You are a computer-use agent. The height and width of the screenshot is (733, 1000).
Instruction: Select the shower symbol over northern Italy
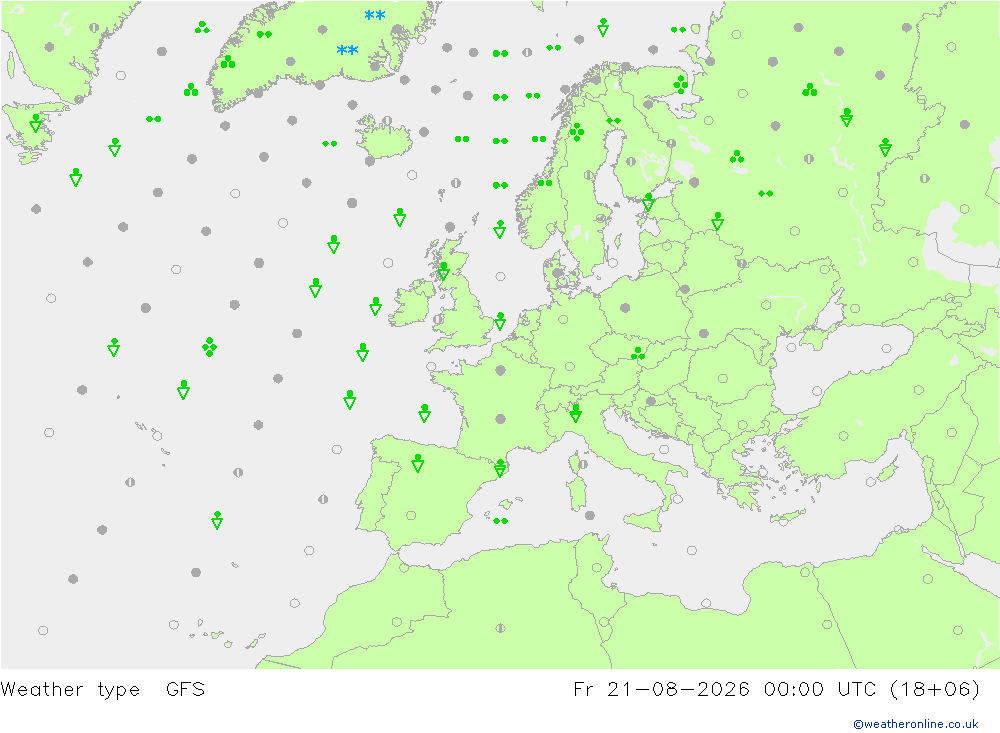coord(575,413)
